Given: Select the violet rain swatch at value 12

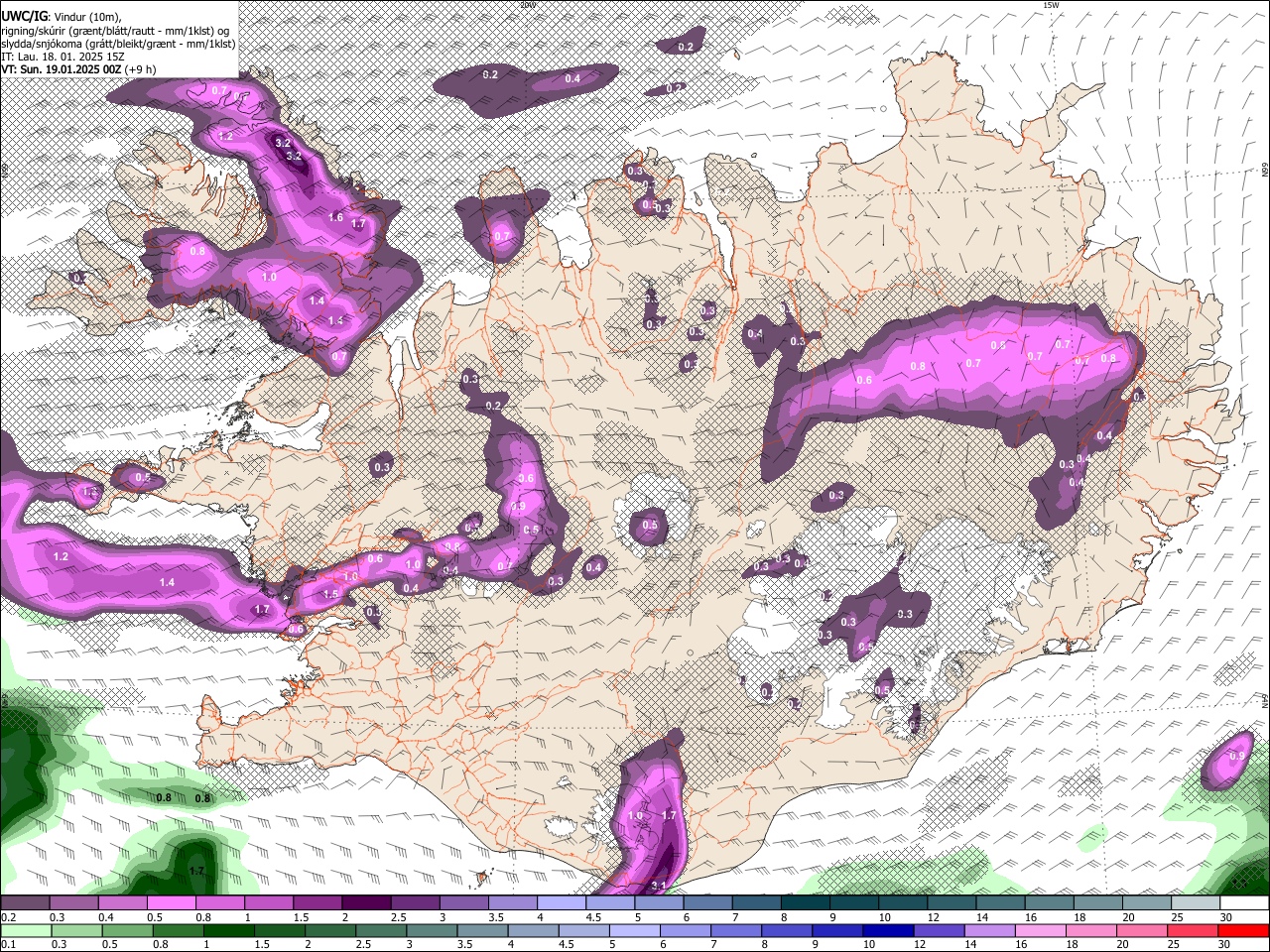Looking at the screenshot, I should 938,930.
